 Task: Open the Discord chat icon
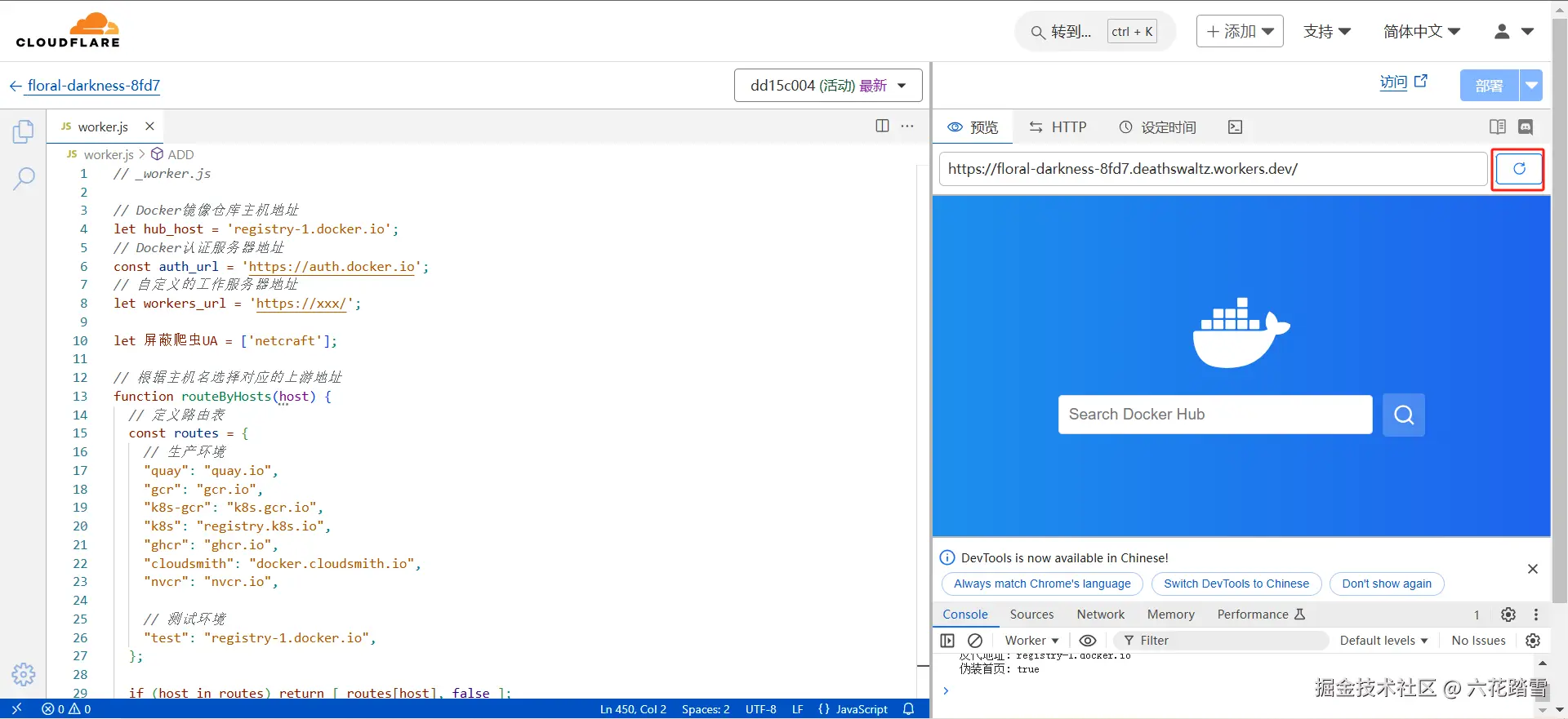point(1526,126)
